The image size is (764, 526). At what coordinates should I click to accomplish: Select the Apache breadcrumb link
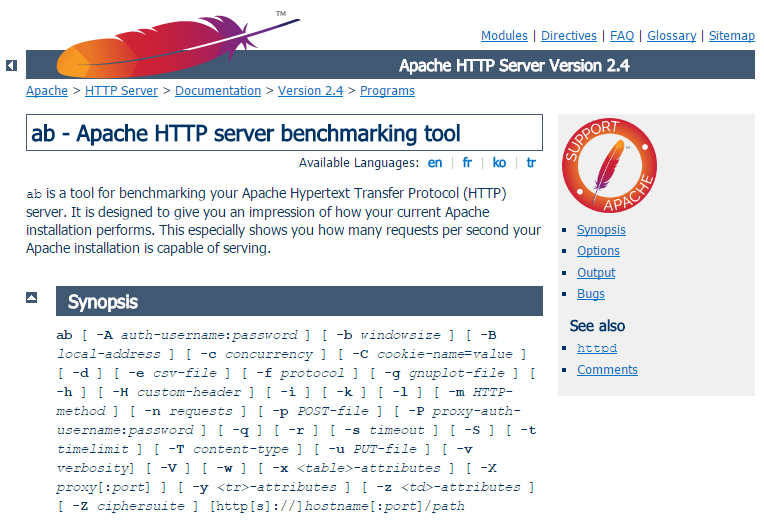coord(47,91)
